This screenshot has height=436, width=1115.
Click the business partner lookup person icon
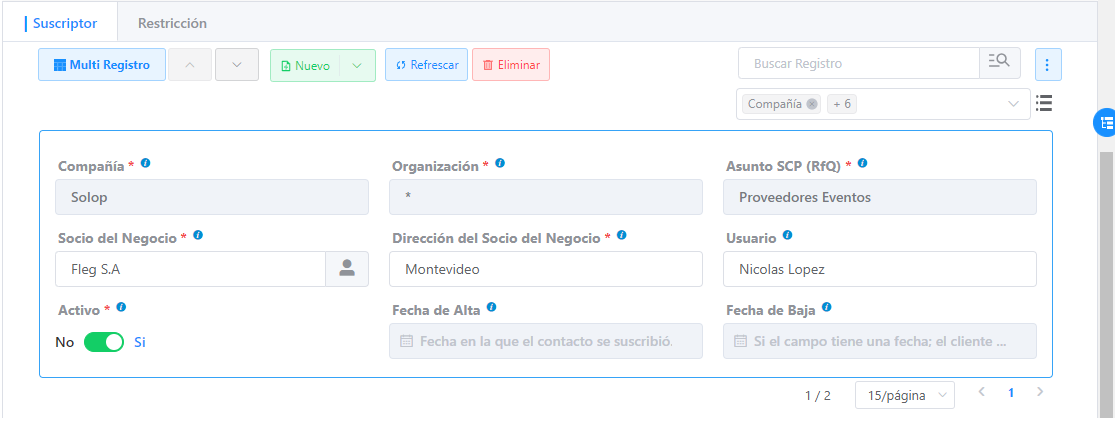pos(347,268)
